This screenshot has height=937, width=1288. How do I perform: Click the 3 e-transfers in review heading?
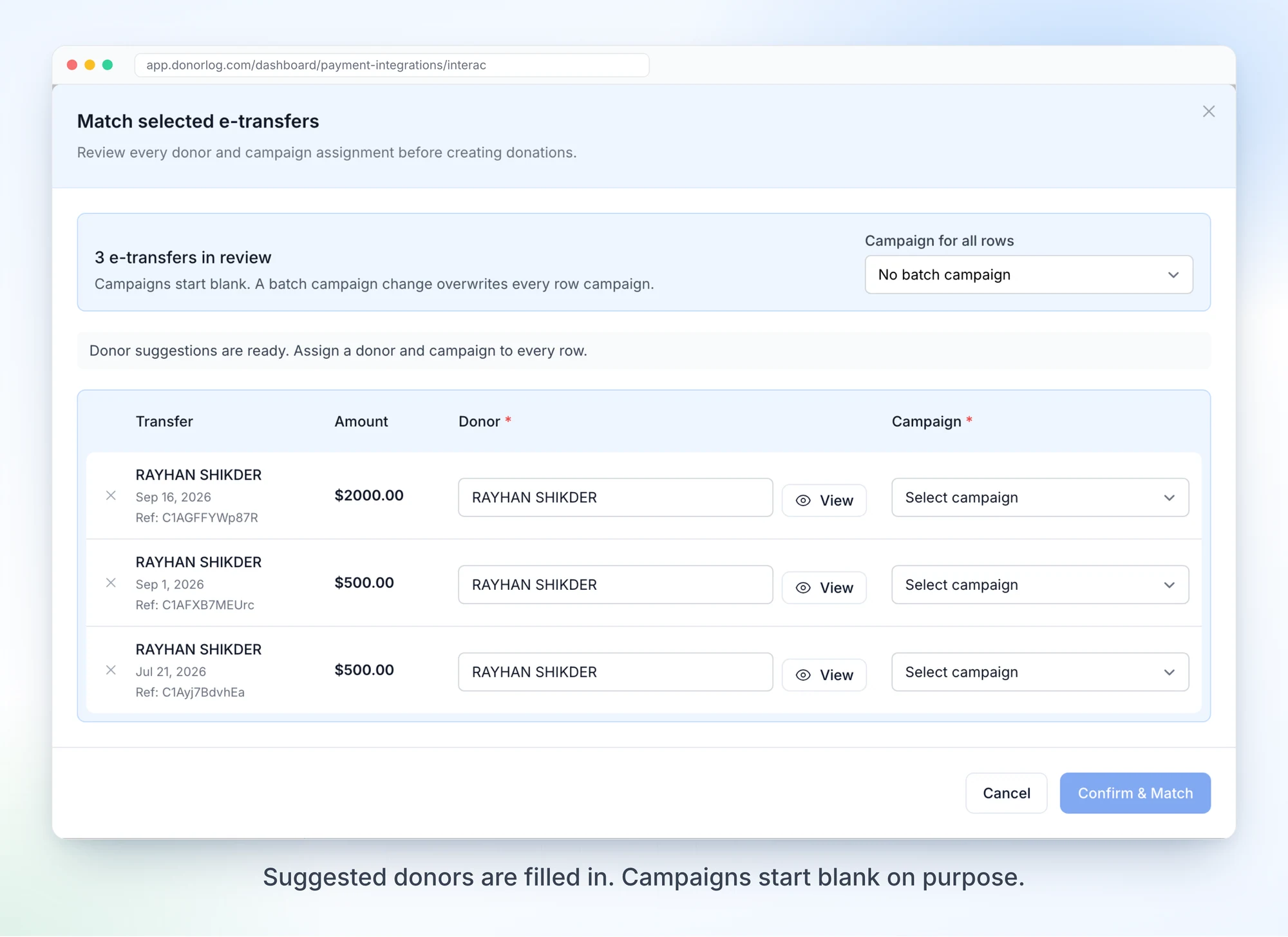point(183,258)
